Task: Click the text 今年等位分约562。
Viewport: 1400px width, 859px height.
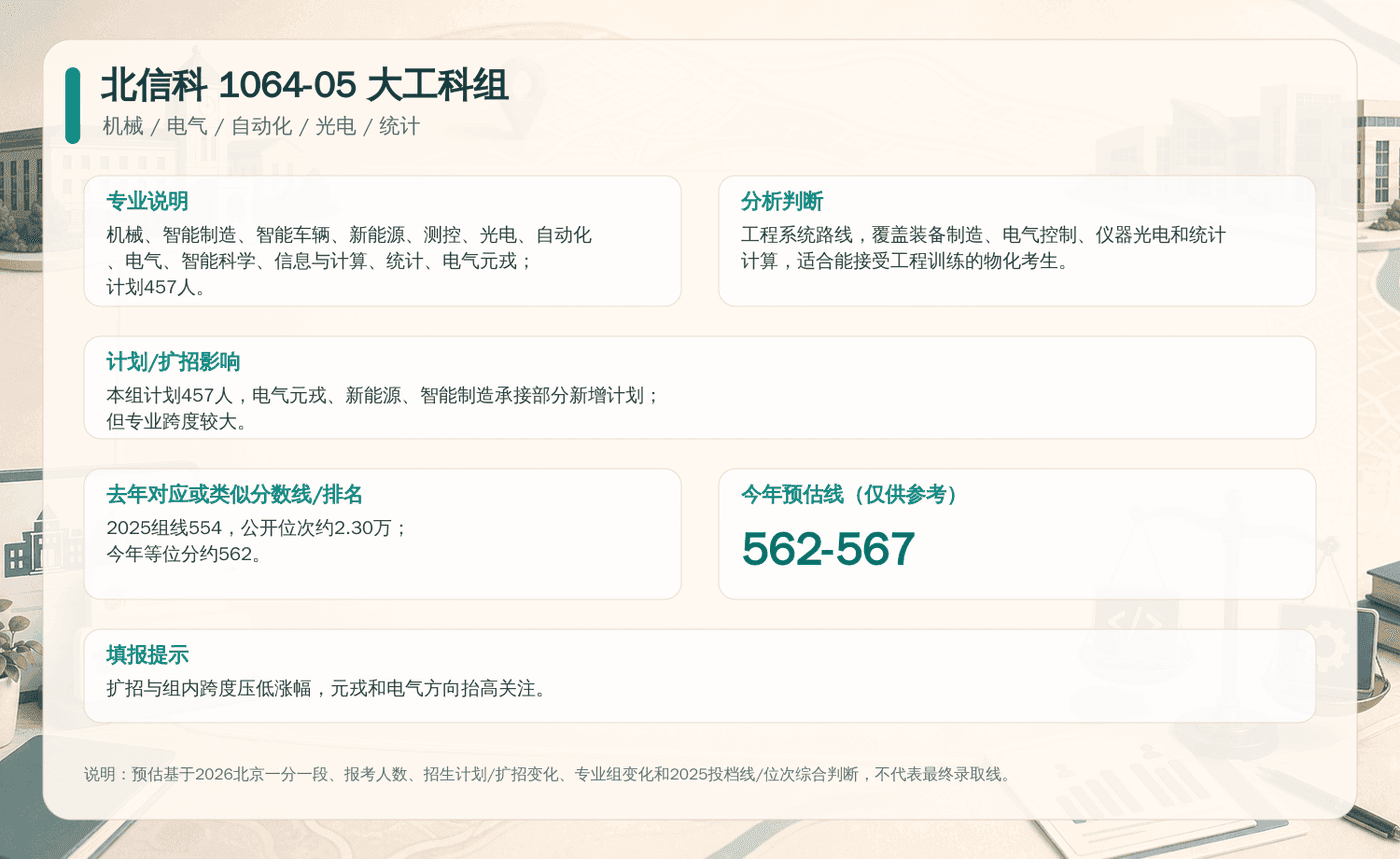Action: click(184, 553)
